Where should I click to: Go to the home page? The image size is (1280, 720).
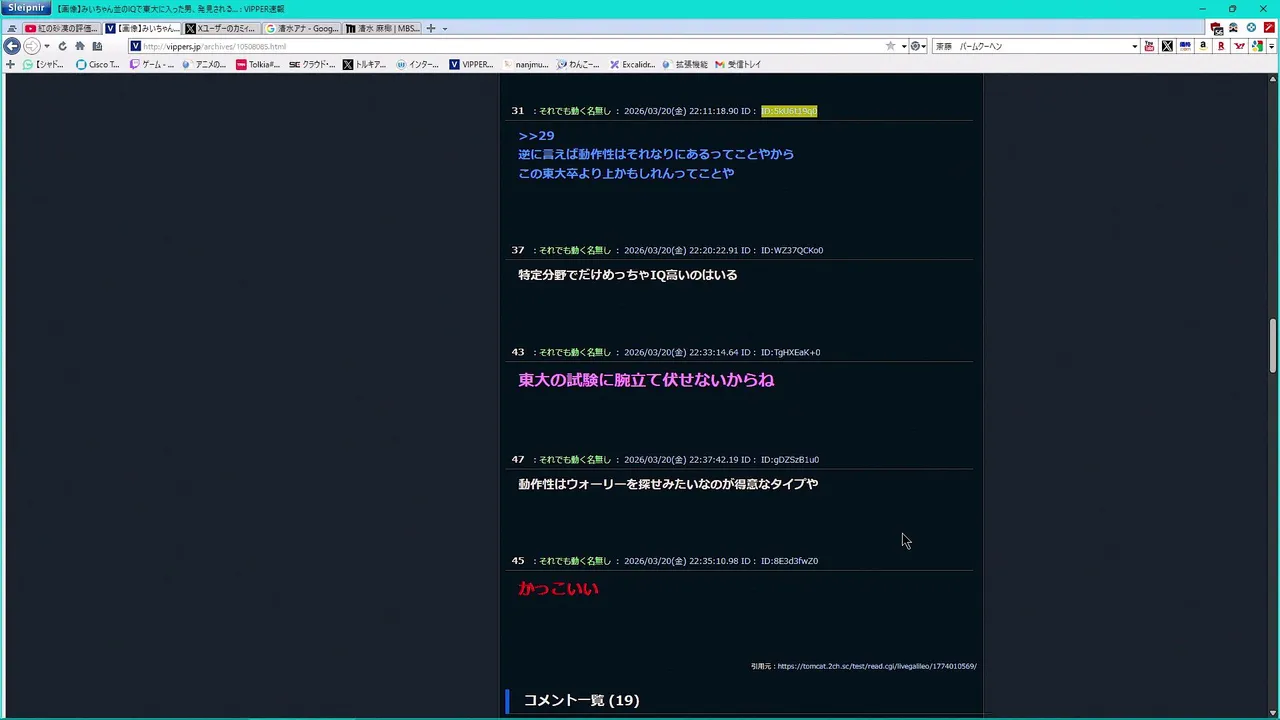pos(80,46)
